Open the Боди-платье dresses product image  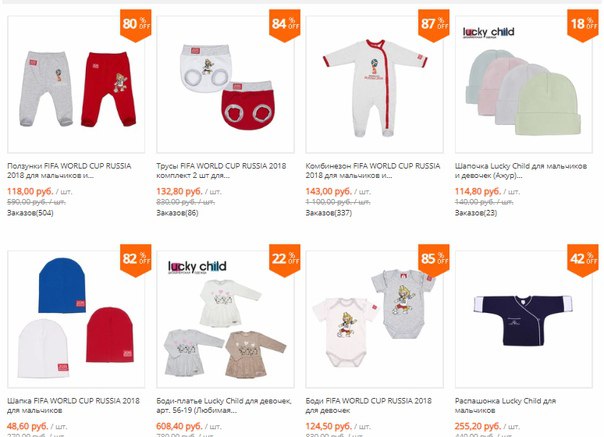click(x=225, y=319)
